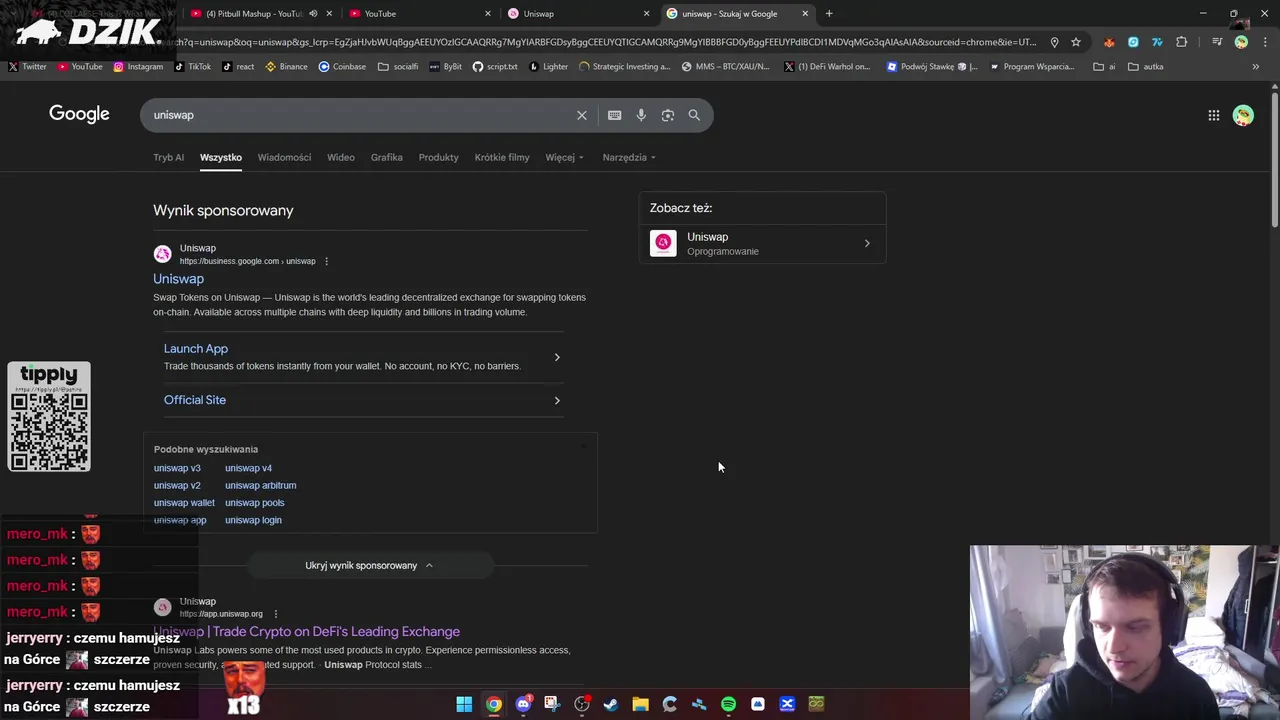Open the TikTok bookmark
The image size is (1280, 720).
(192, 67)
